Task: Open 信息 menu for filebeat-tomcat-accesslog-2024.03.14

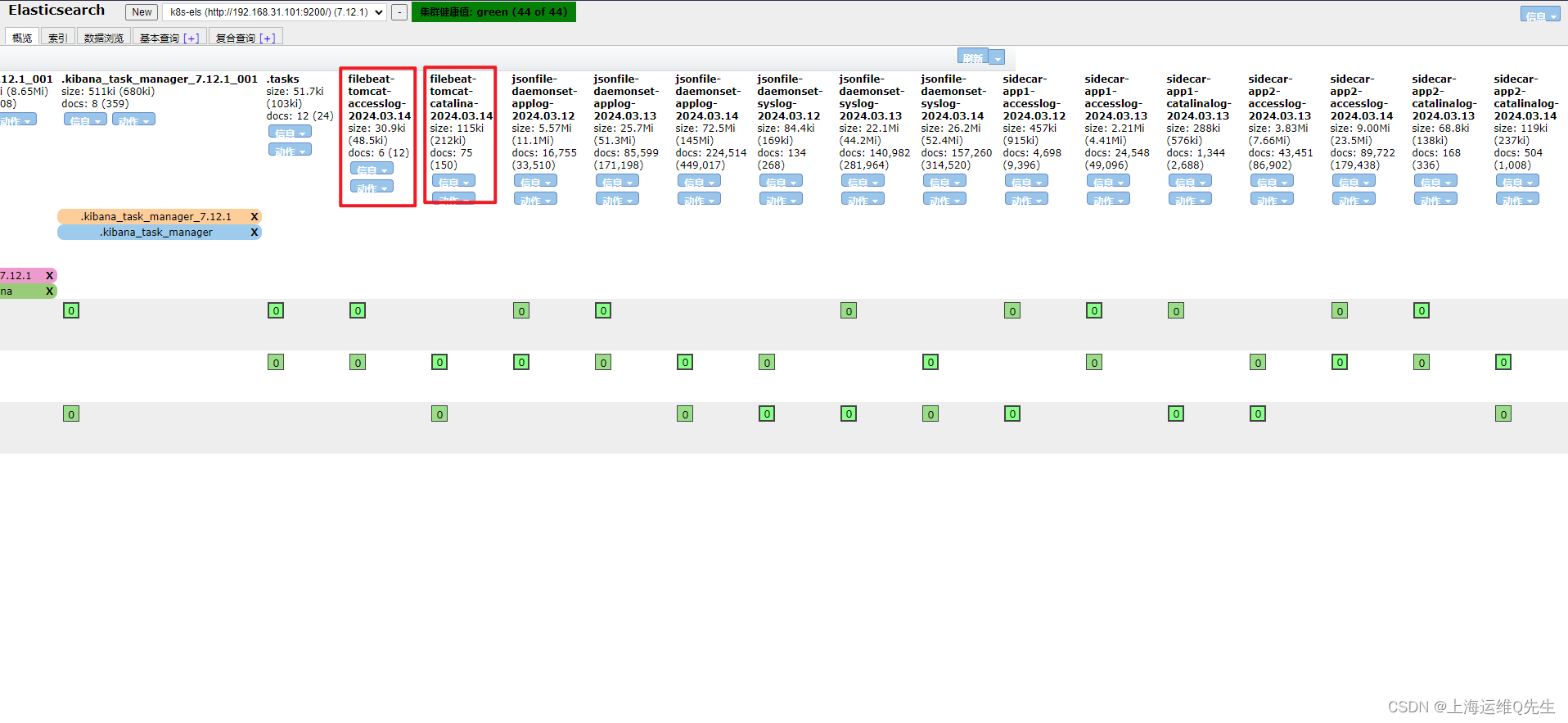Action: 372,169
